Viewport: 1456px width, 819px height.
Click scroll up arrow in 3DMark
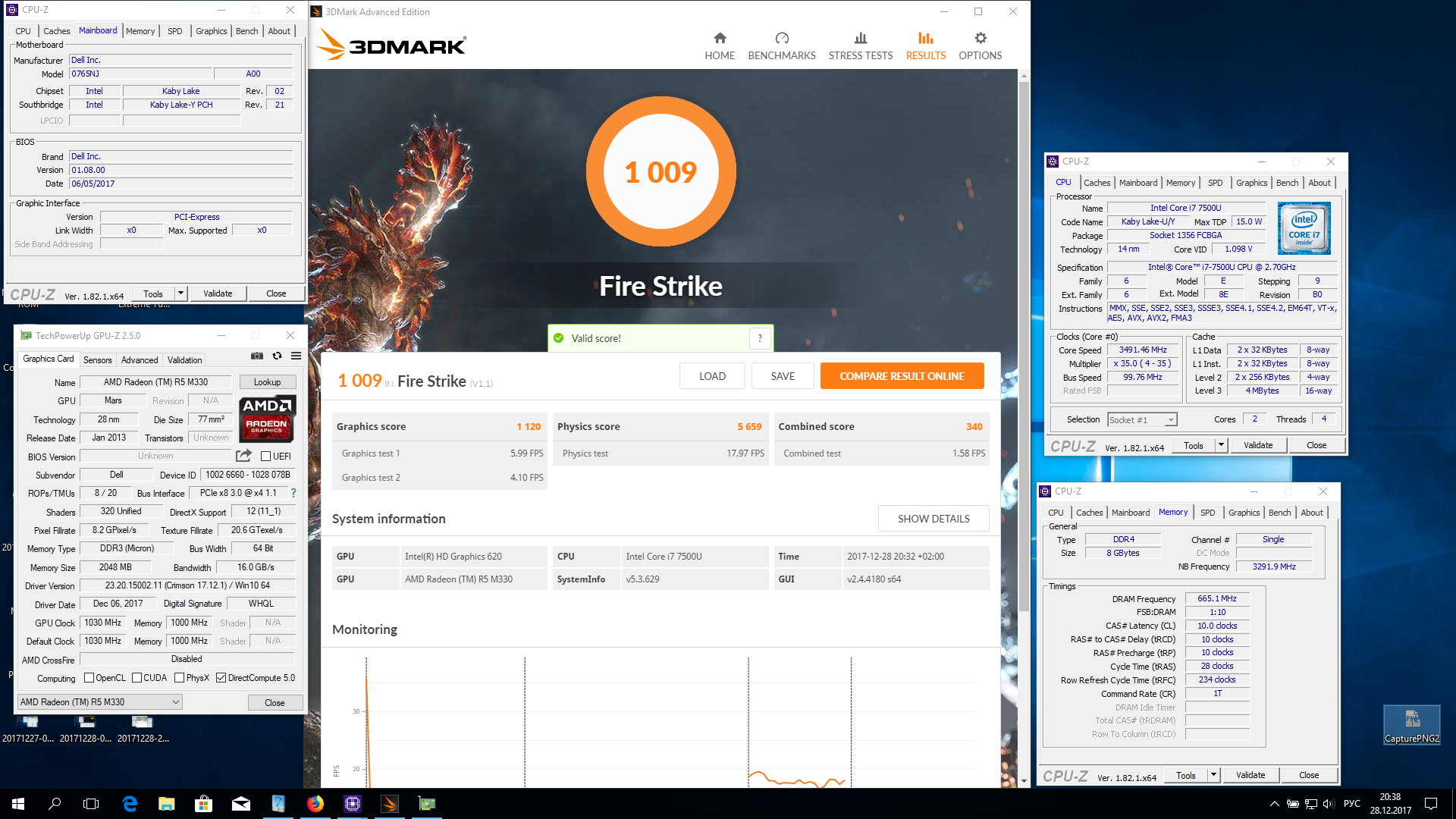click(x=1024, y=76)
